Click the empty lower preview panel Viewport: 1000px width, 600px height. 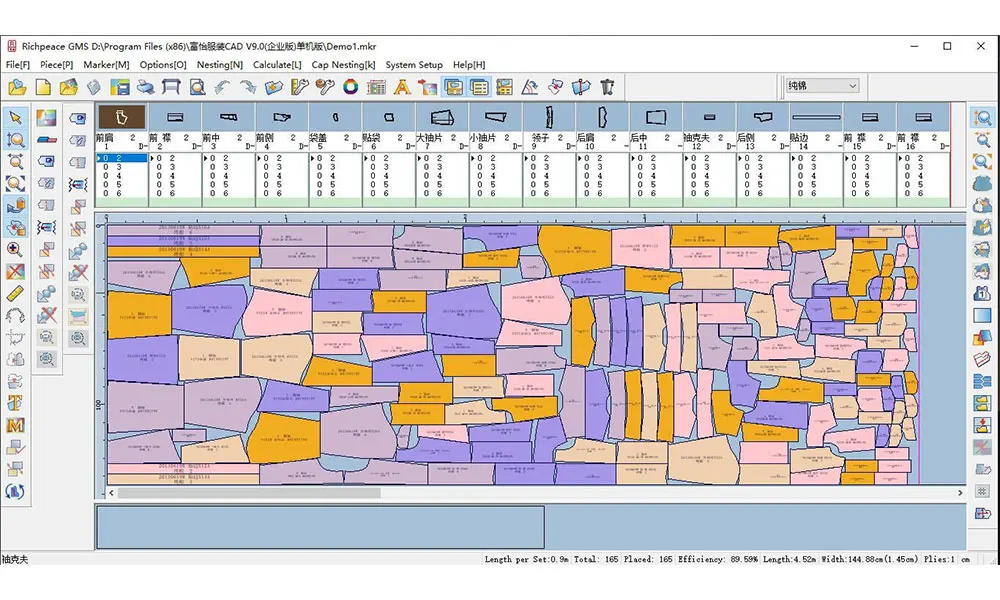(320, 527)
